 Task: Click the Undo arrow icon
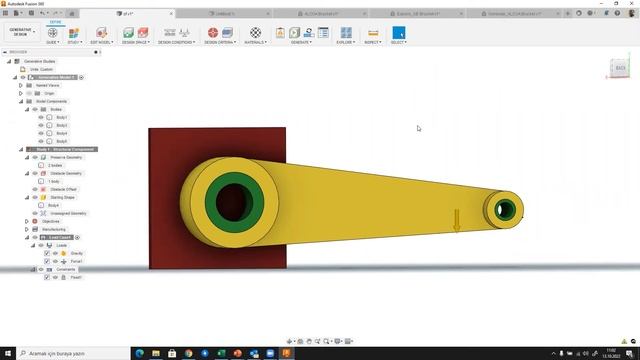pos(42,13)
